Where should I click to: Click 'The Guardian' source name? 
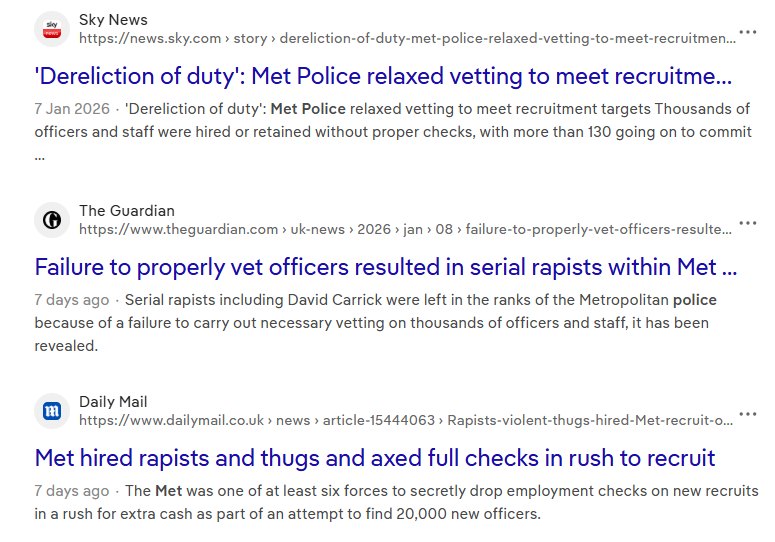[x=127, y=211]
